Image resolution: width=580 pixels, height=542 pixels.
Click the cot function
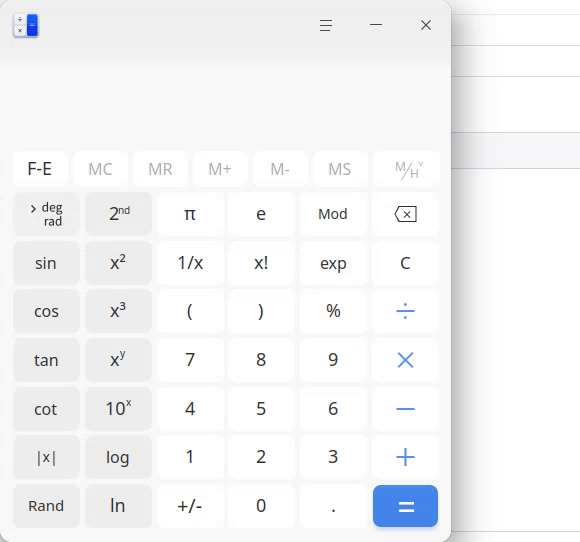[46, 409]
